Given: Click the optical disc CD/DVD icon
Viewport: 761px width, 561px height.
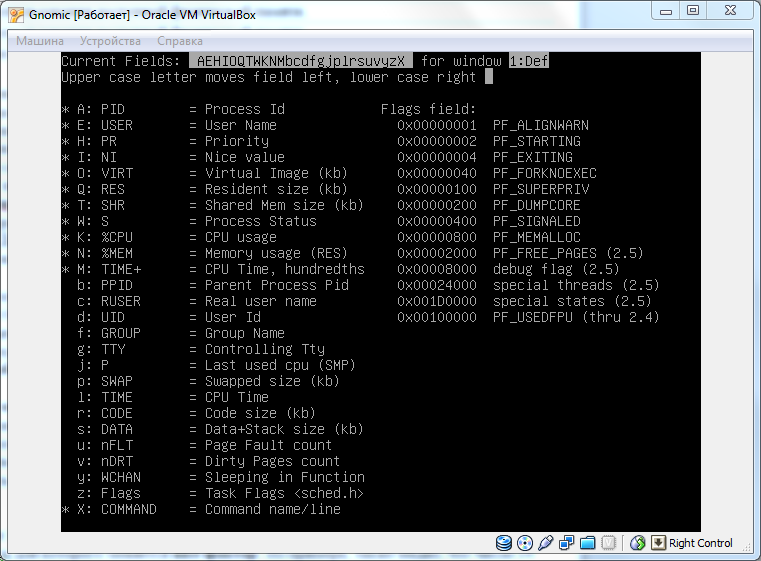Looking at the screenshot, I should click(525, 543).
